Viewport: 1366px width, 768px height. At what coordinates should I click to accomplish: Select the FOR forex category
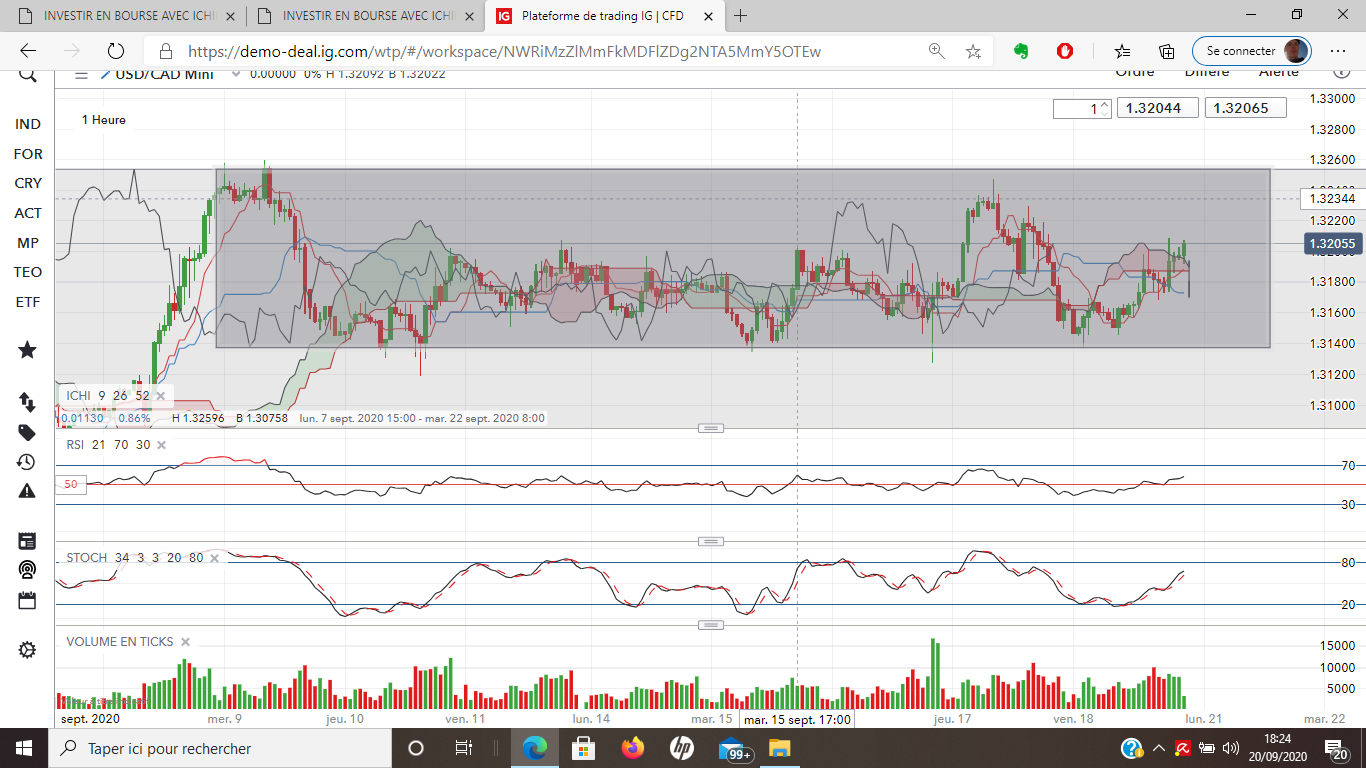coord(28,154)
